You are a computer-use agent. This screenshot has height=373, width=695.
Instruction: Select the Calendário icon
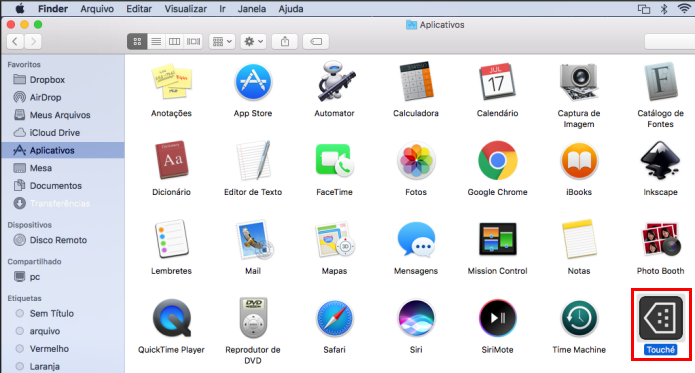coord(497,82)
